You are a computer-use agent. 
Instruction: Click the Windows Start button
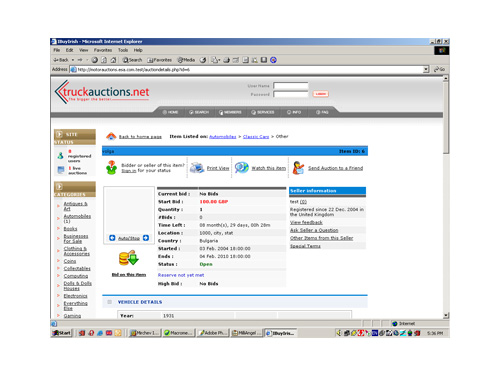click(x=62, y=333)
